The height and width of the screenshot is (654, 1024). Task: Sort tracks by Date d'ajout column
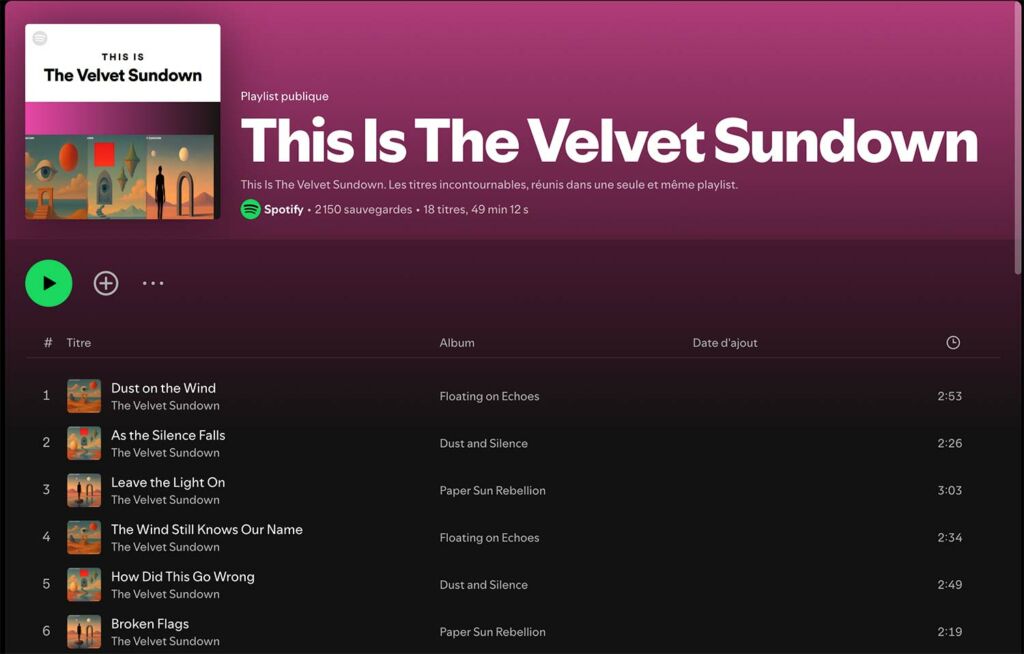pos(725,343)
